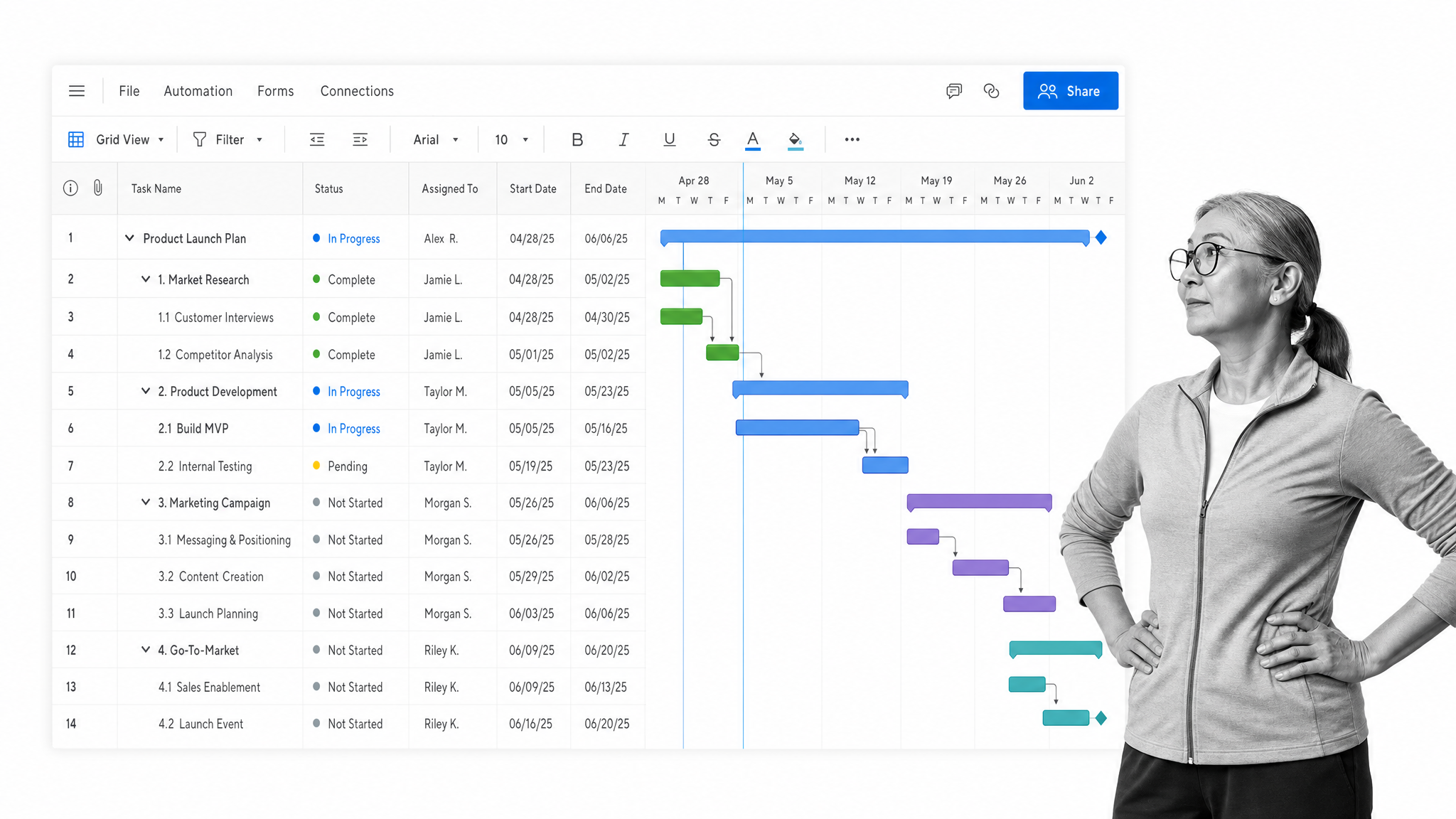
Task: Click the Product Launch Plan milestone diamond
Action: point(1101,237)
